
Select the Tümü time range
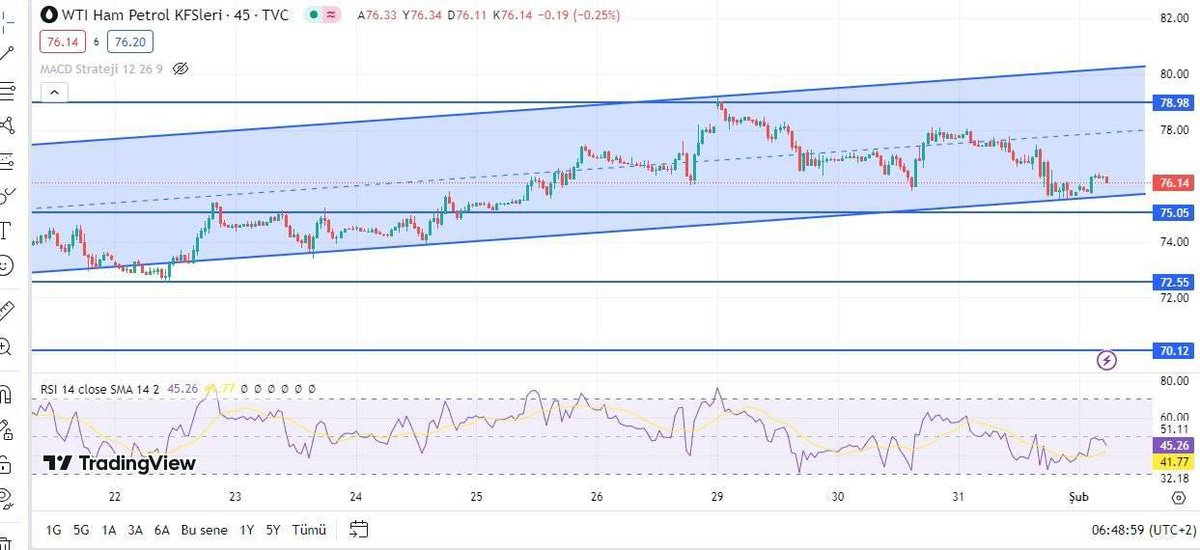point(307,530)
